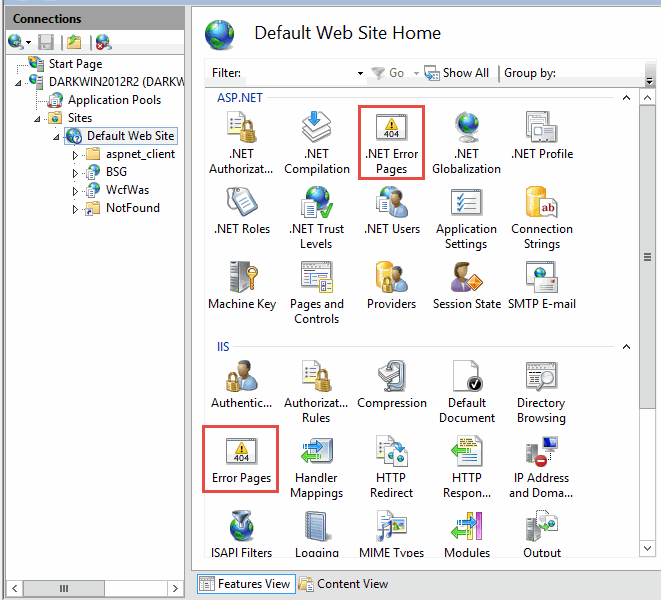Click the Create New Connection toolbar icon
661x600 pixels.
(x=16, y=42)
